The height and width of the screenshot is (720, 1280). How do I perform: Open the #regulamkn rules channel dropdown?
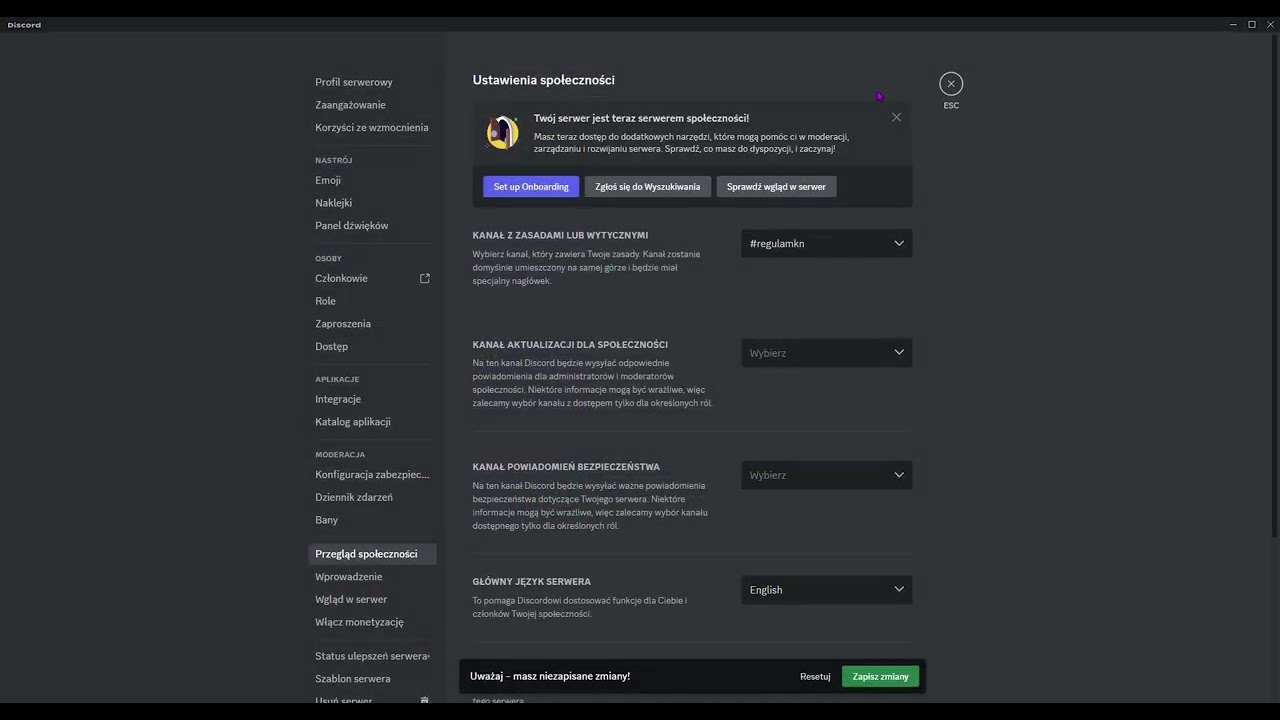(x=826, y=243)
